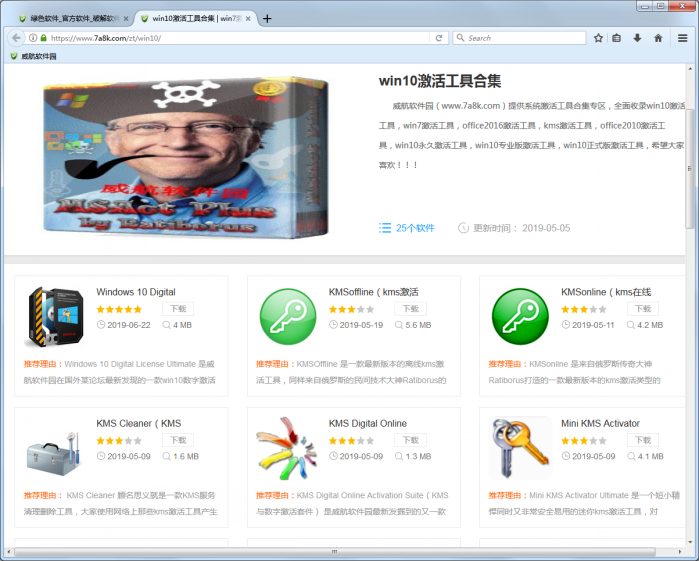Click the size 1.6 MB
Viewport: 699px width, 561px height.
[x=186, y=456]
